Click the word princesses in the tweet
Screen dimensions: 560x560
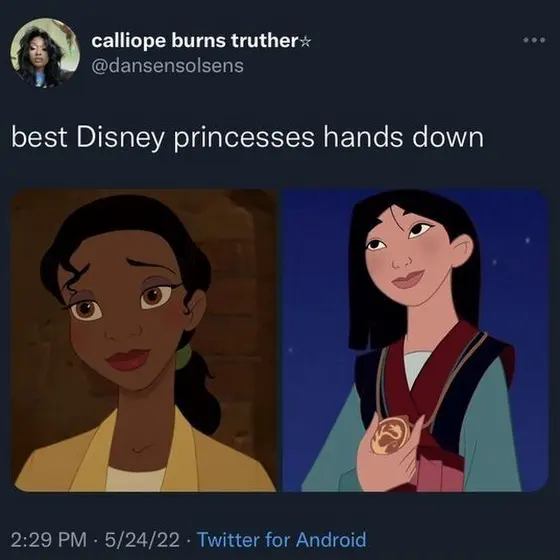click(x=244, y=139)
